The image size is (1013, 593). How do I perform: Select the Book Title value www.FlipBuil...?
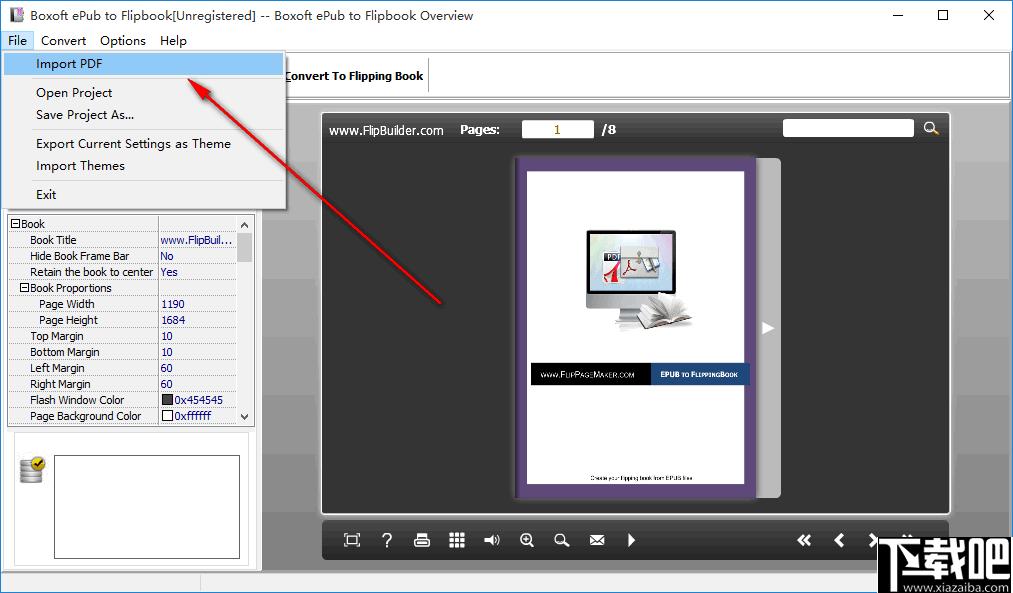[197, 240]
